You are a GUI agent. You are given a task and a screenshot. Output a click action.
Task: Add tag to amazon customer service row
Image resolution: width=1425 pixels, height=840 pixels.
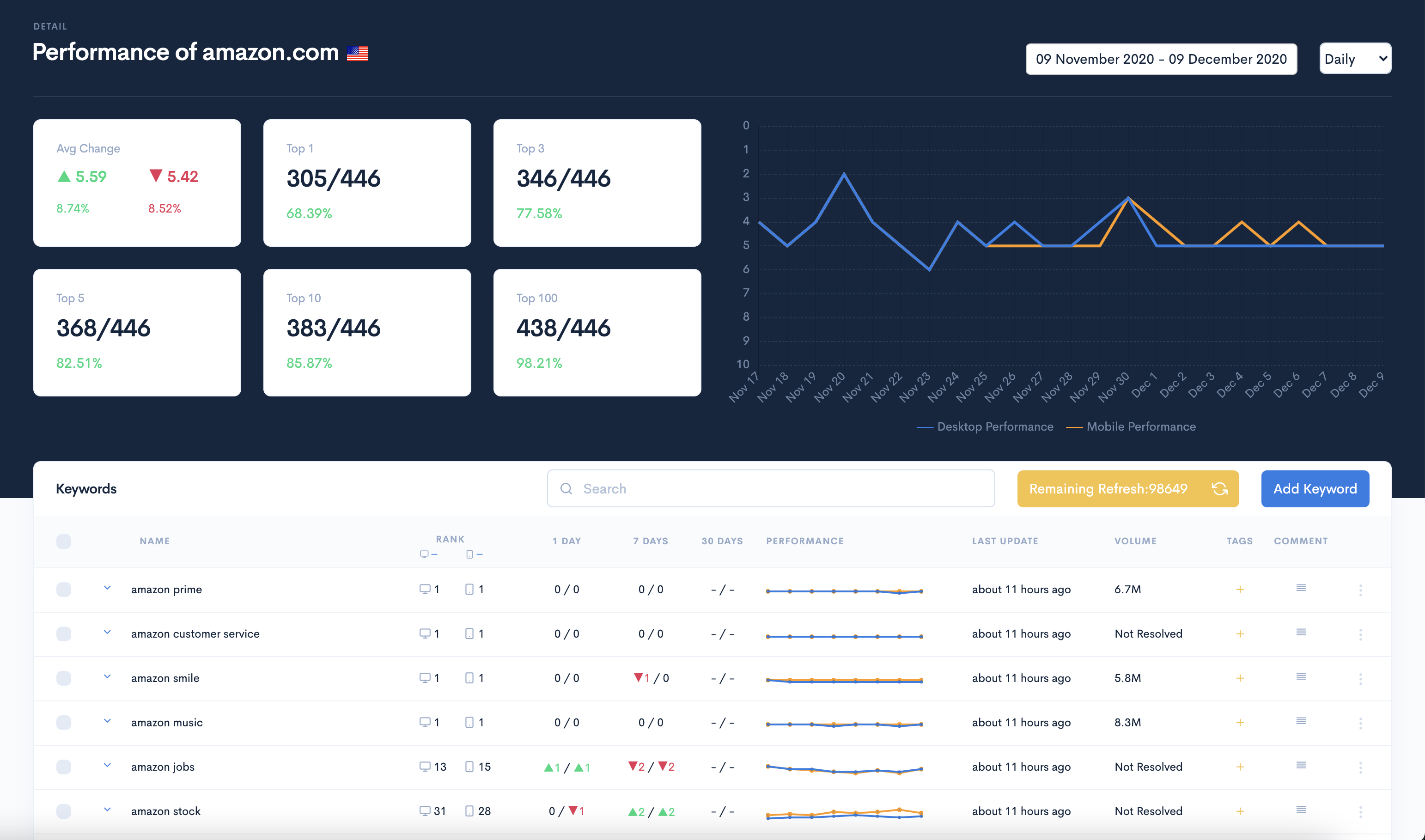pyautogui.click(x=1239, y=633)
